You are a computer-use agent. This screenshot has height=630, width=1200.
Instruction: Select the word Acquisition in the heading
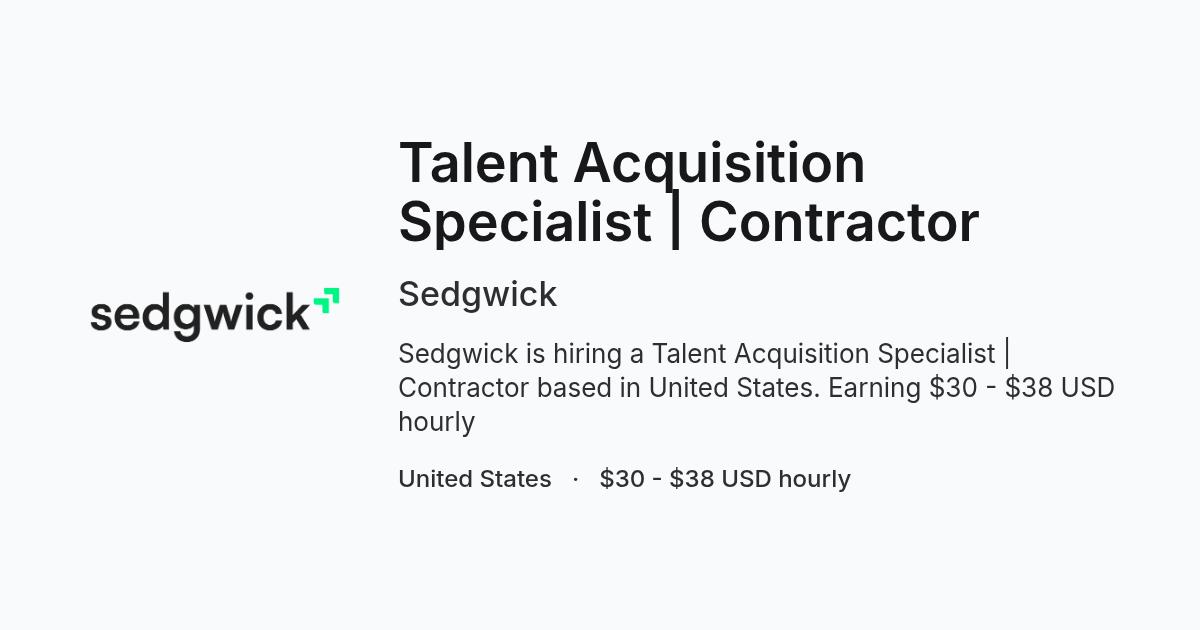pos(719,163)
